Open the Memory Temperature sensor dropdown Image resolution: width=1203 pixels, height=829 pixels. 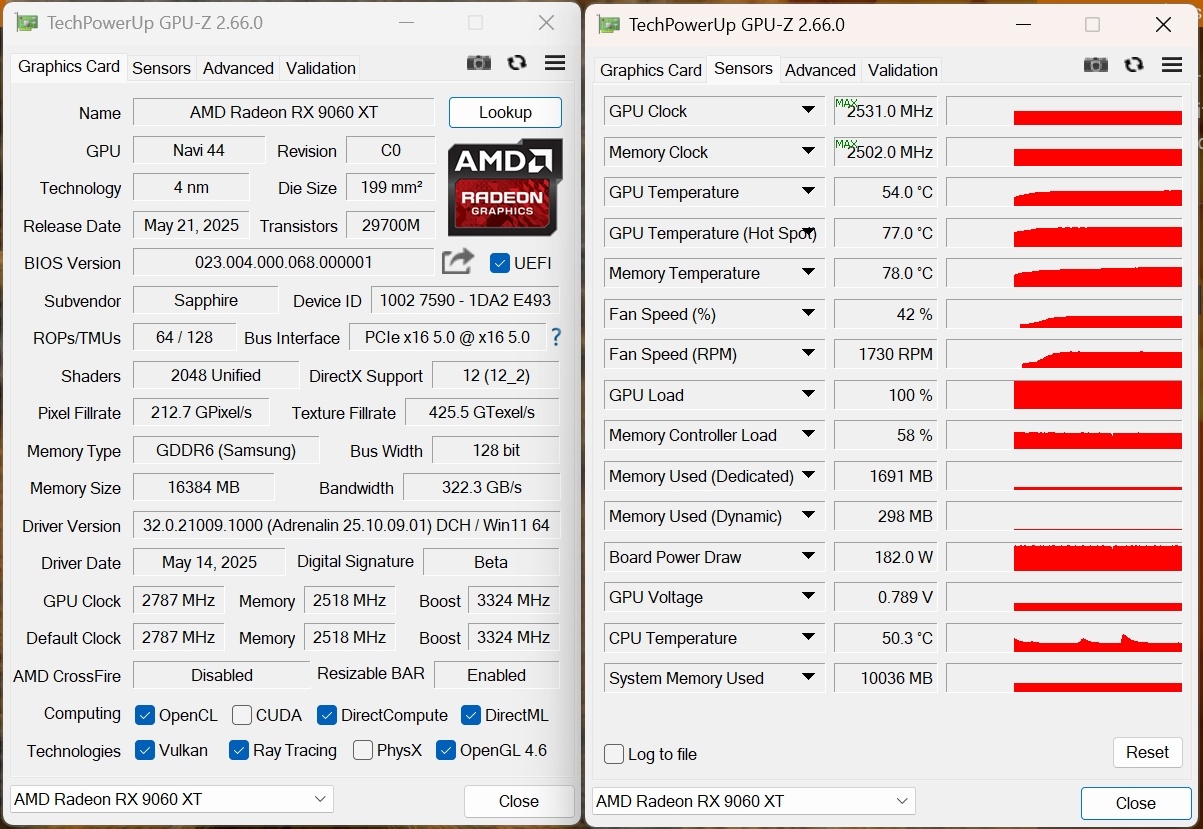(808, 272)
